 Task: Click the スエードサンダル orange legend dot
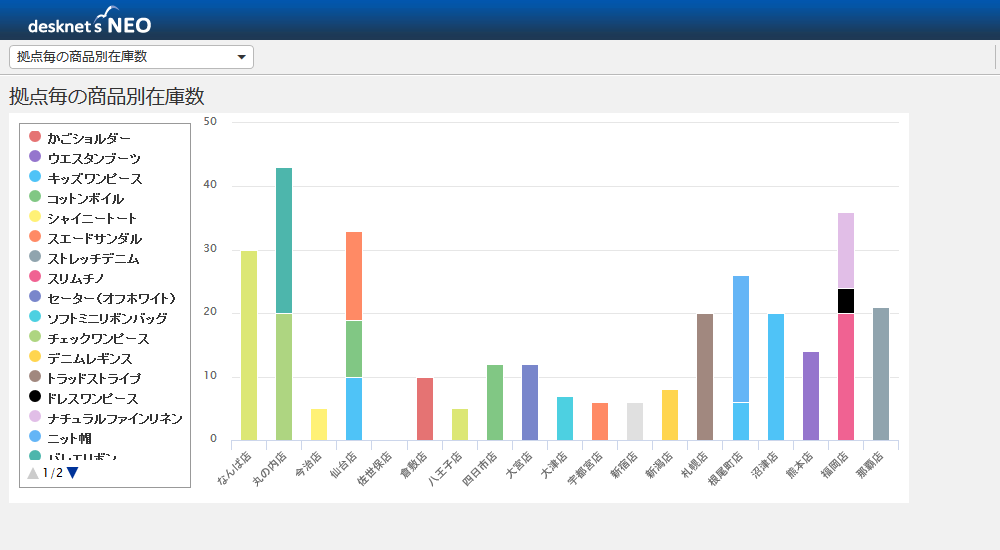click(35, 237)
